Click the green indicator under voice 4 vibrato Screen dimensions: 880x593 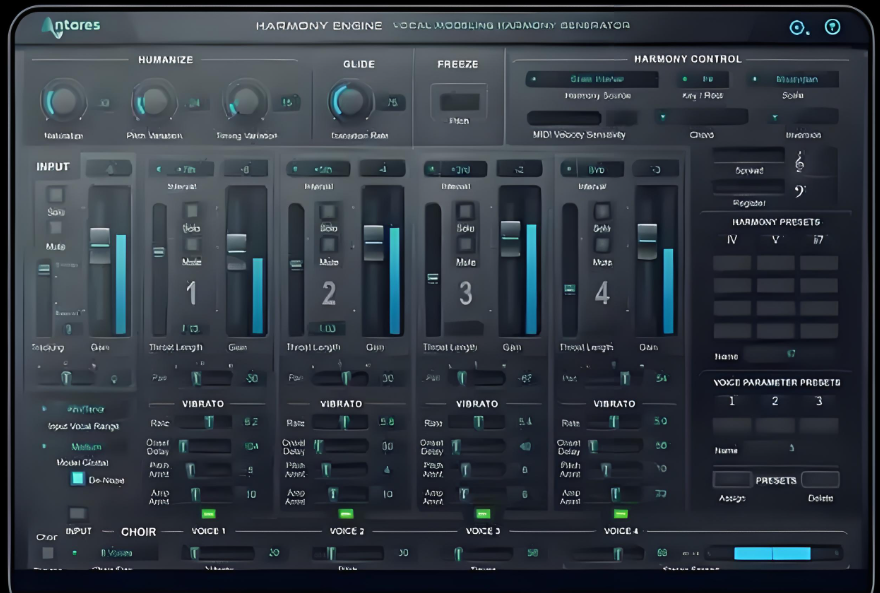click(620, 514)
